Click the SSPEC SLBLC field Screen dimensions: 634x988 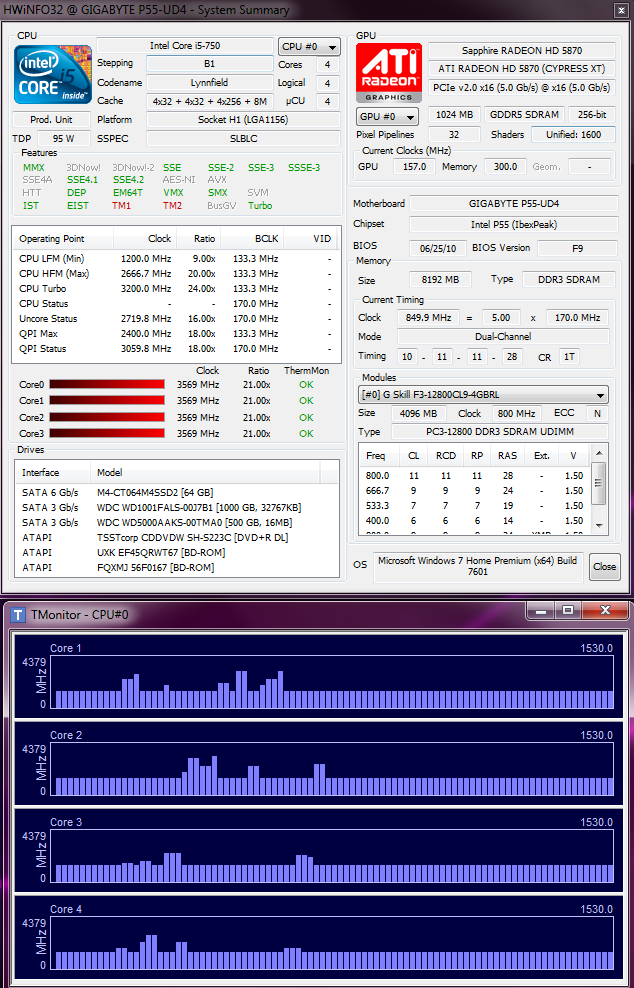[243, 139]
